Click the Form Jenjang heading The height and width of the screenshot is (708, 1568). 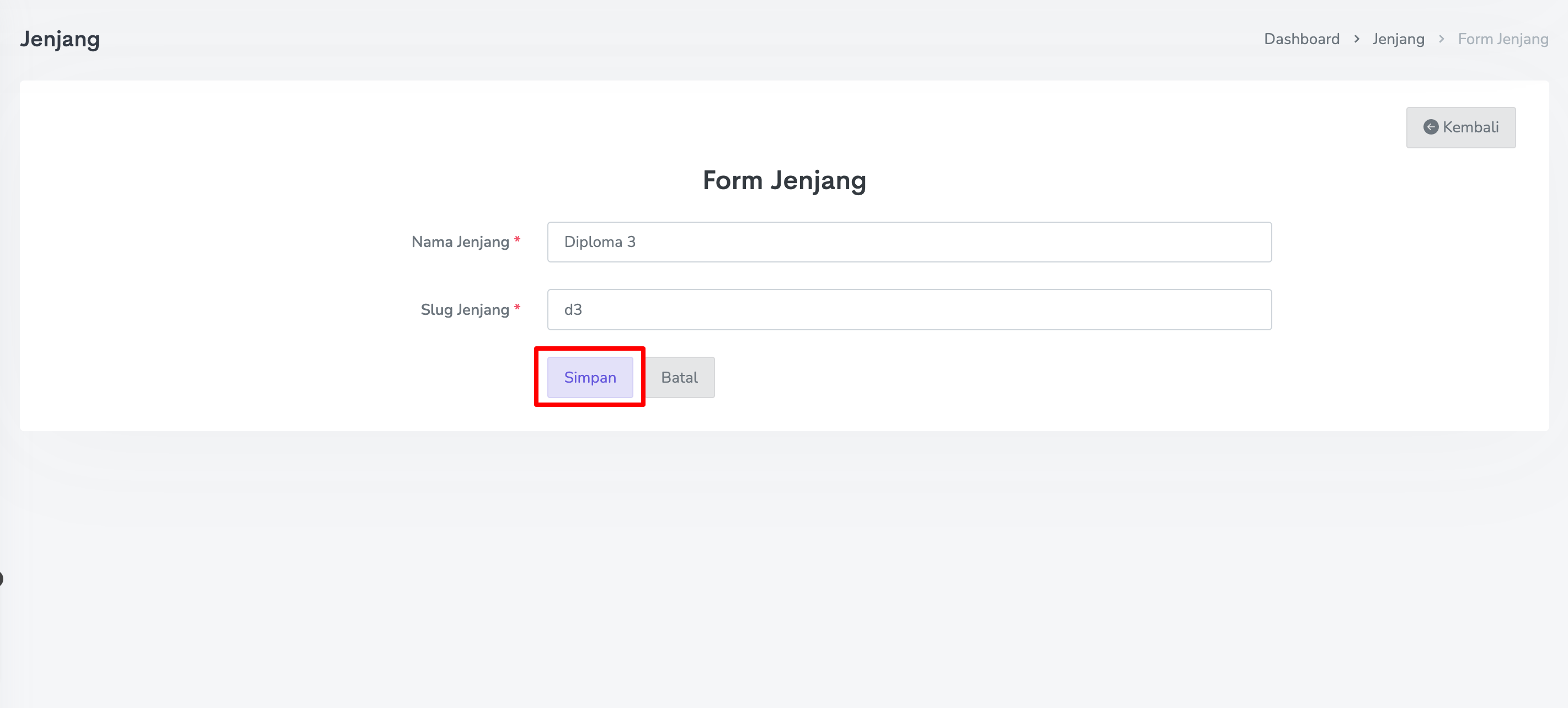(x=783, y=181)
